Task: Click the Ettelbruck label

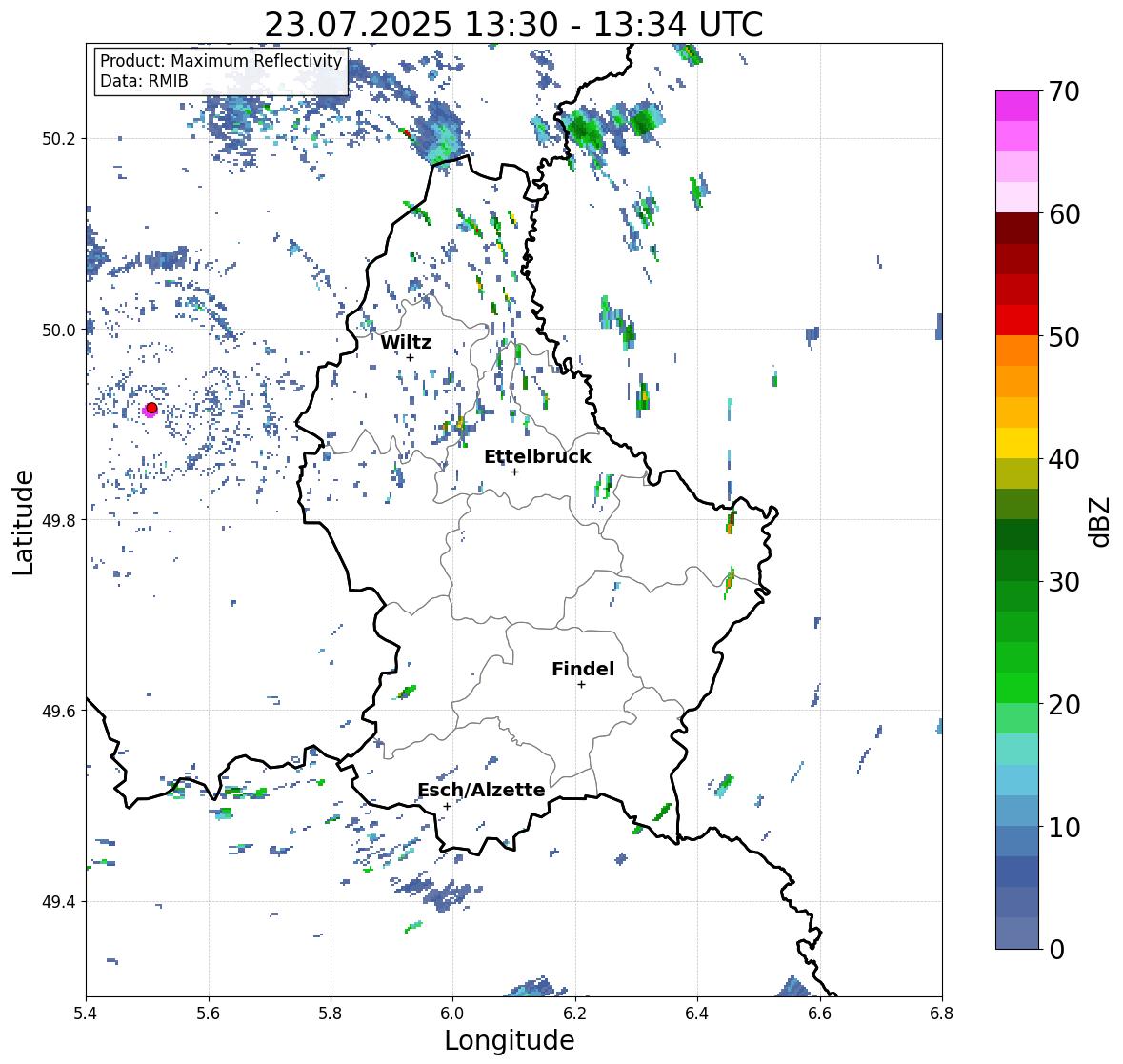Action: (x=538, y=457)
